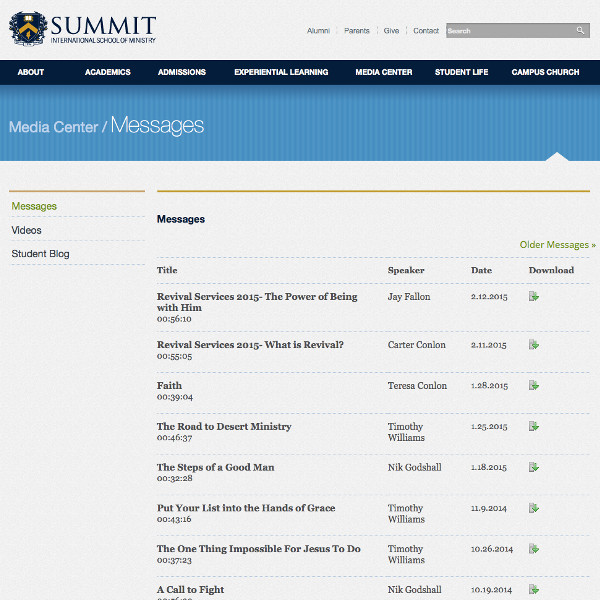Screen dimensions: 600x600
Task: Click the Media Center breadcrumb
Action: point(53,127)
